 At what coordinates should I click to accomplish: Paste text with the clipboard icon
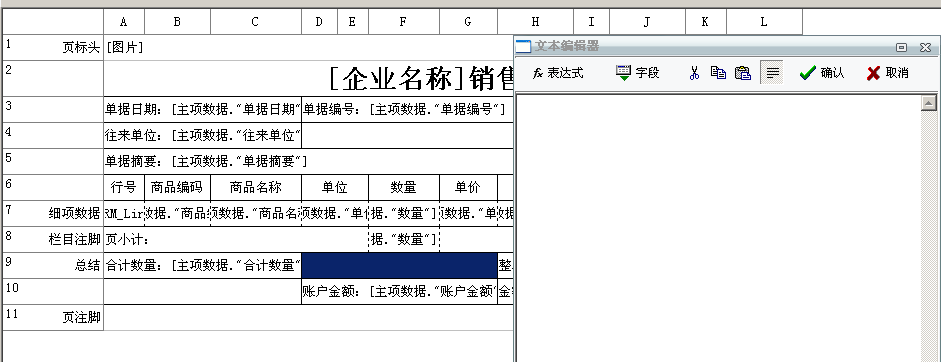743,73
